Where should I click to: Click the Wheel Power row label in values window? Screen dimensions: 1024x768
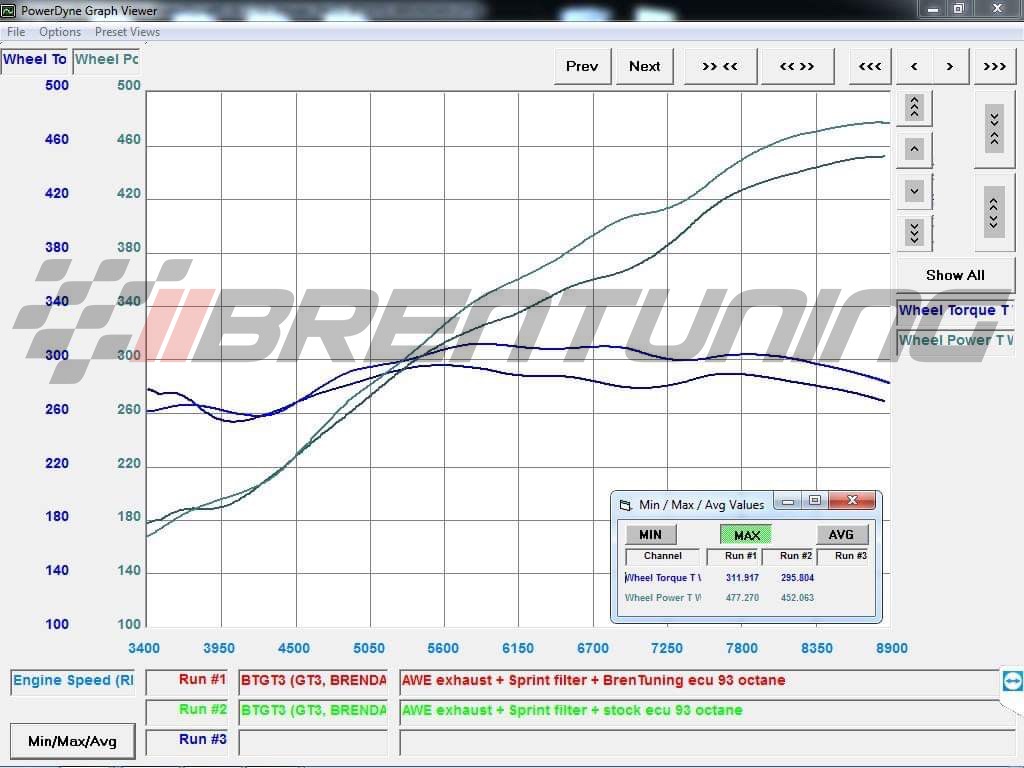tap(663, 598)
